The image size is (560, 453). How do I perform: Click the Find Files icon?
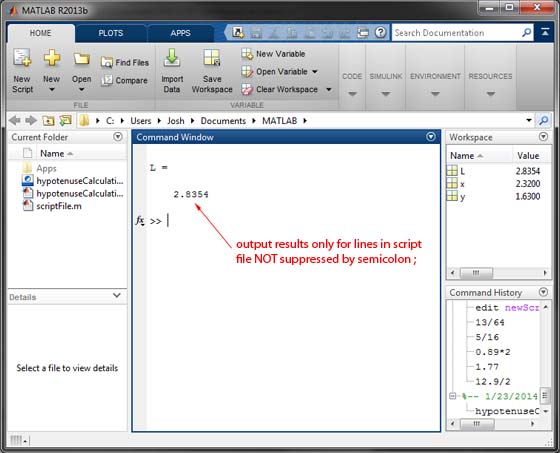[x=106, y=63]
